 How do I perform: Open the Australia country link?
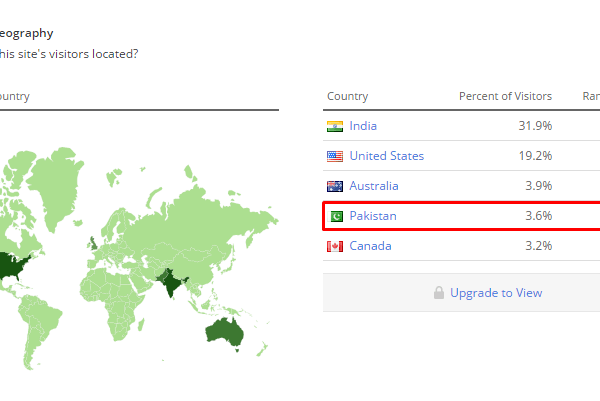point(373,186)
